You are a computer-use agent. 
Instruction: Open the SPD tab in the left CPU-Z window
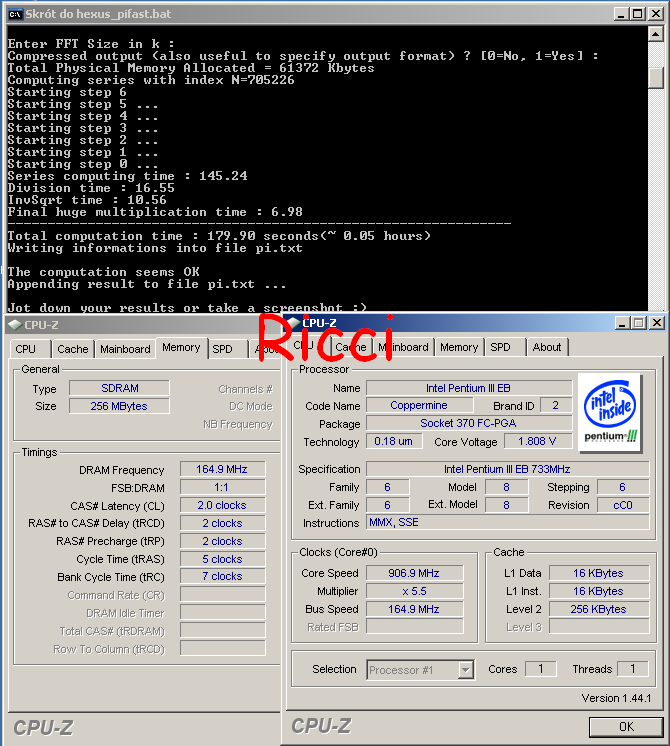point(223,349)
